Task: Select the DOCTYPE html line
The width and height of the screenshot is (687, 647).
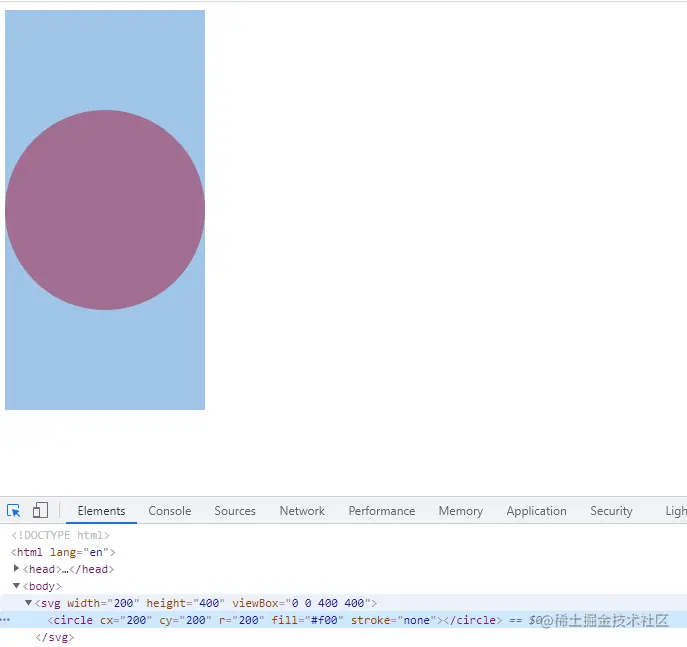Action: [x=60, y=535]
